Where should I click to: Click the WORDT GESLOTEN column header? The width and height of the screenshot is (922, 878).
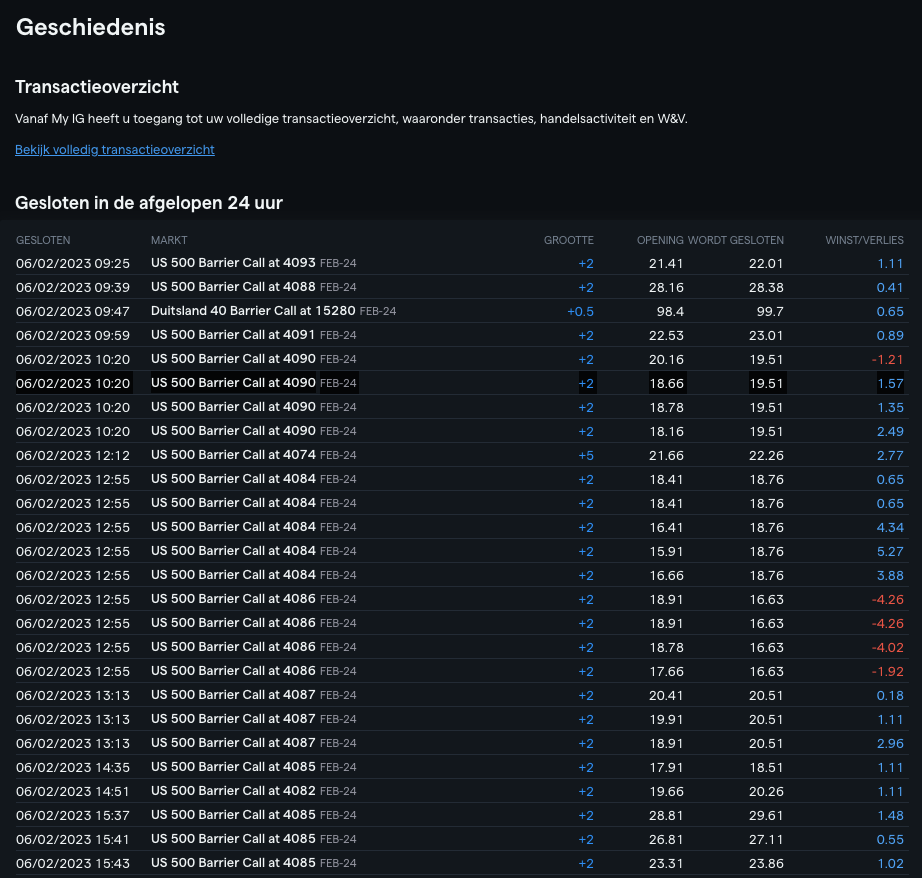pyautogui.click(x=736, y=240)
